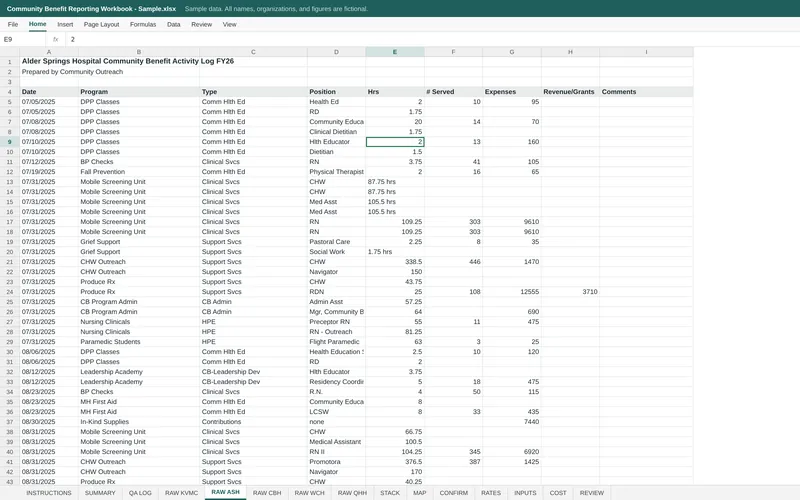This screenshot has height=500, width=800.
Task: Open the REVIEW sheet tab
Action: (x=592, y=493)
